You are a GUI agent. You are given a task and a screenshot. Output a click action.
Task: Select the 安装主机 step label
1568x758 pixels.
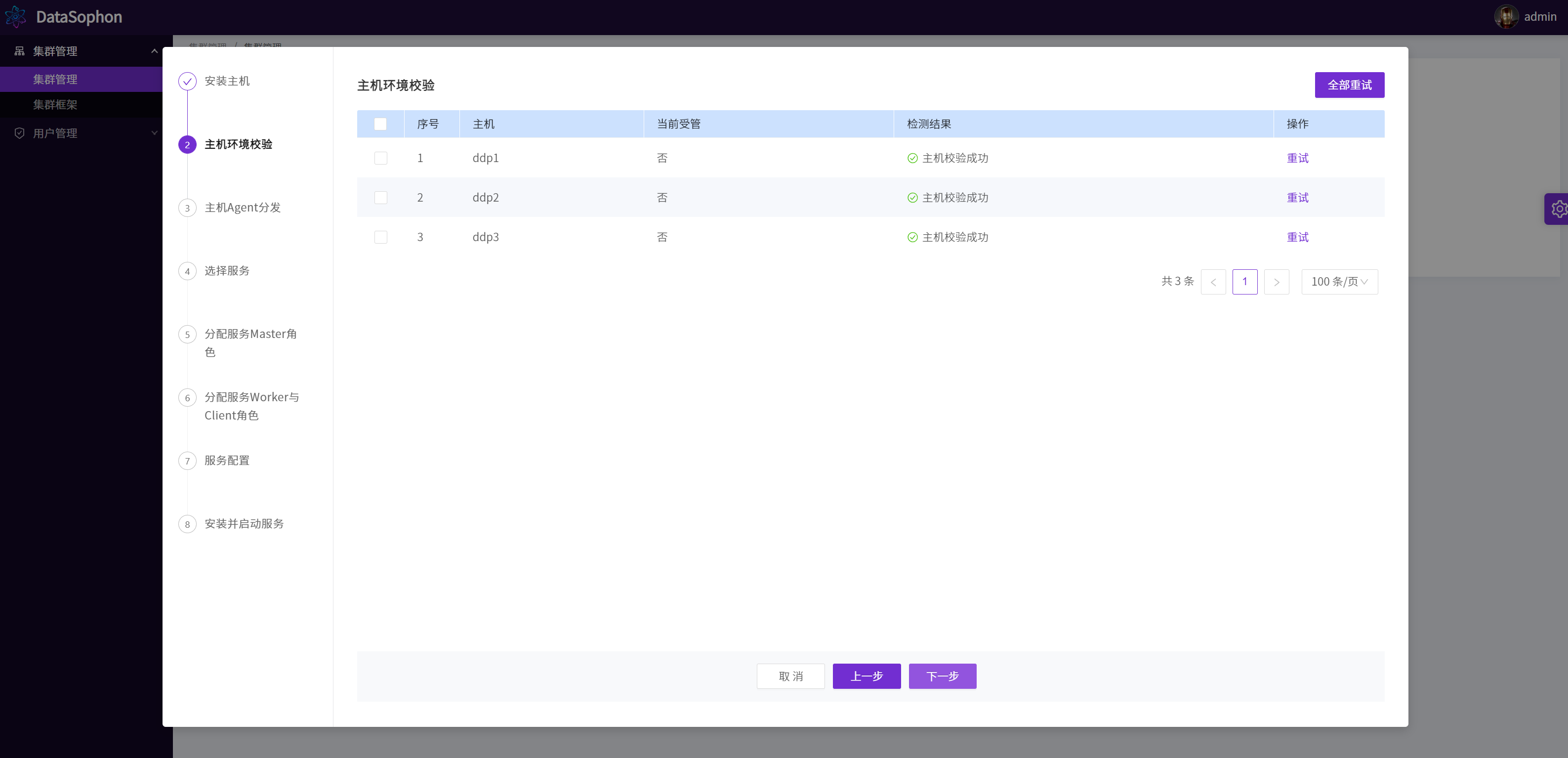point(227,81)
